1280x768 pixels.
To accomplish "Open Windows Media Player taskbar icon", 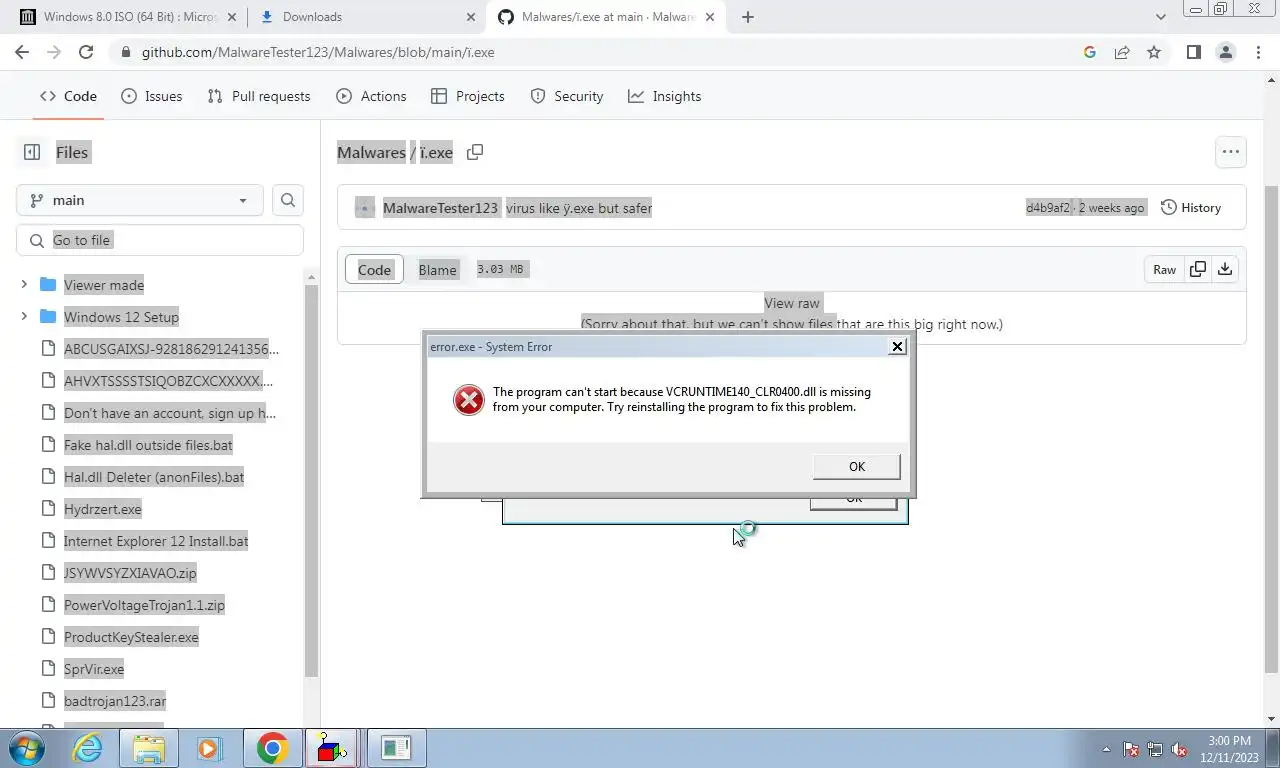I will tap(208, 748).
